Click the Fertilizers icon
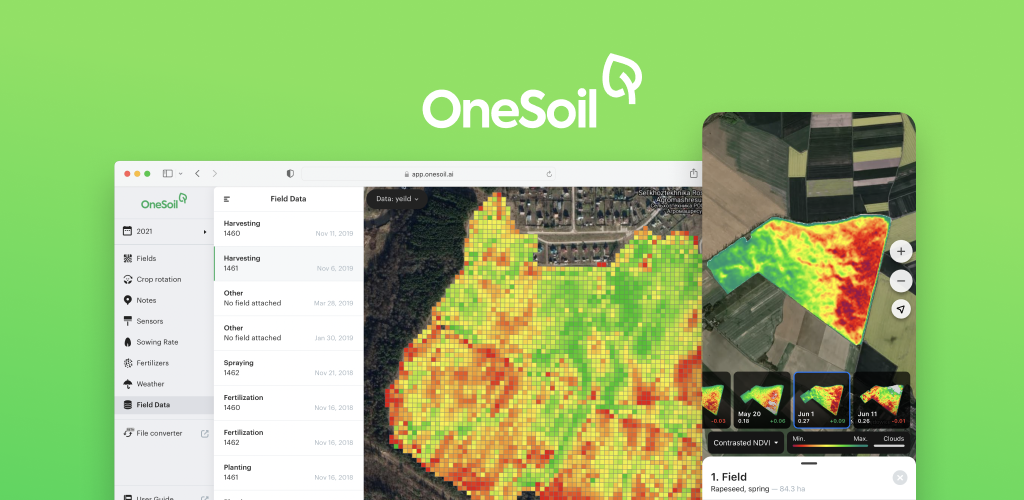 pyautogui.click(x=127, y=363)
